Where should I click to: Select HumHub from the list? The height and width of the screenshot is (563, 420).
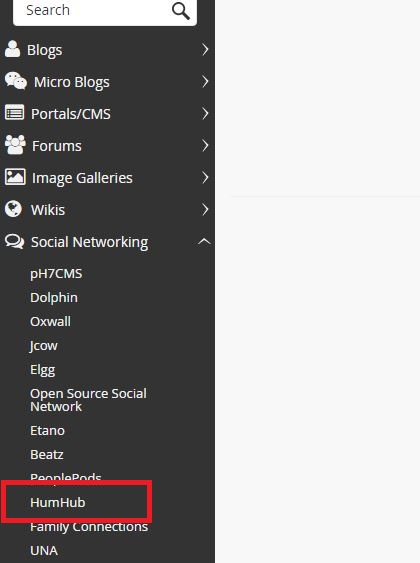(x=58, y=502)
